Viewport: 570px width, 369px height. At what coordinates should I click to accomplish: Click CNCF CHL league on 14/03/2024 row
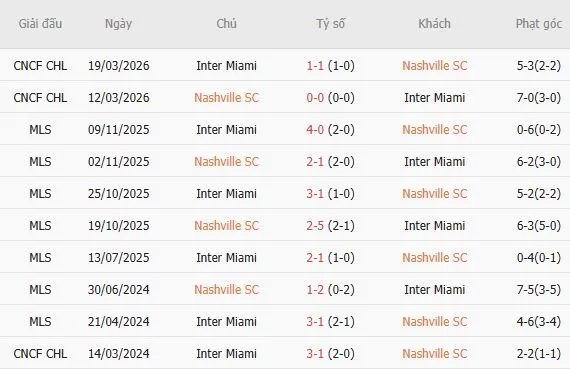[40, 354]
